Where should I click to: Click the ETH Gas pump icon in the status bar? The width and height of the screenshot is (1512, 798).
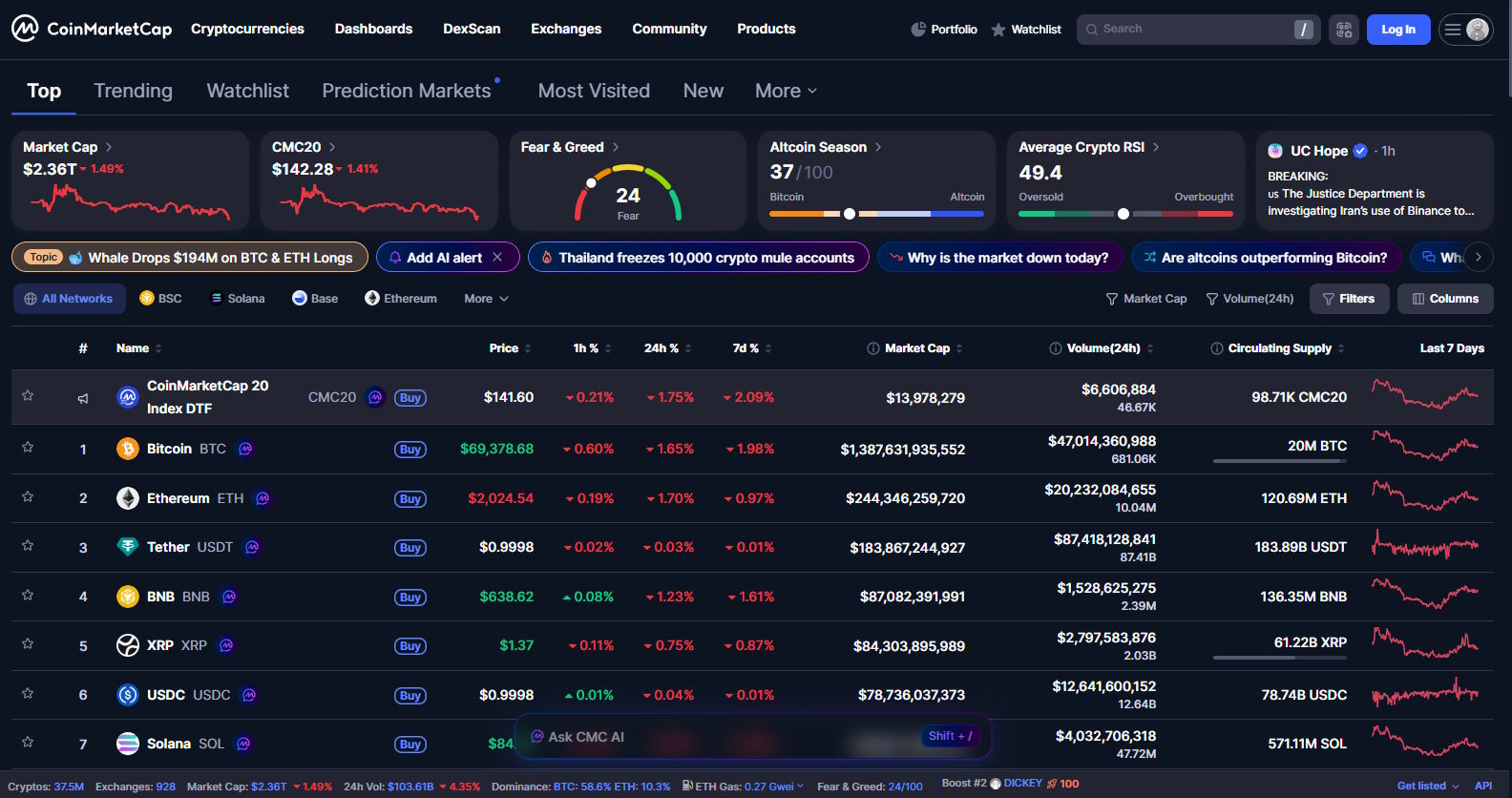(x=687, y=787)
